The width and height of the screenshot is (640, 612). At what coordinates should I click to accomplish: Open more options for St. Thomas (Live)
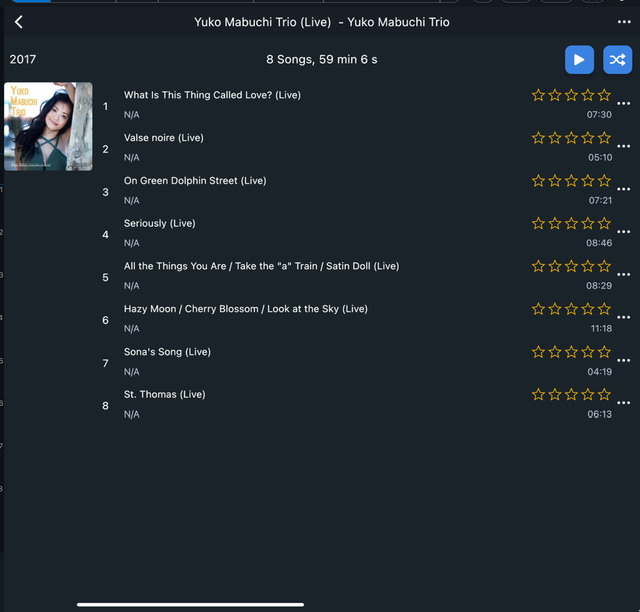click(x=624, y=404)
